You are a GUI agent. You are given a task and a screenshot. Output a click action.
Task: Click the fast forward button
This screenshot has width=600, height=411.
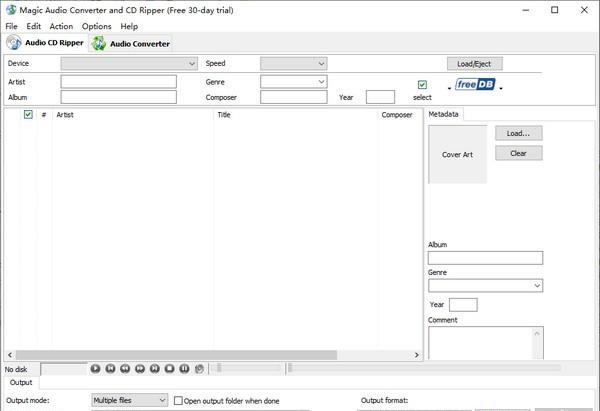click(x=140, y=369)
